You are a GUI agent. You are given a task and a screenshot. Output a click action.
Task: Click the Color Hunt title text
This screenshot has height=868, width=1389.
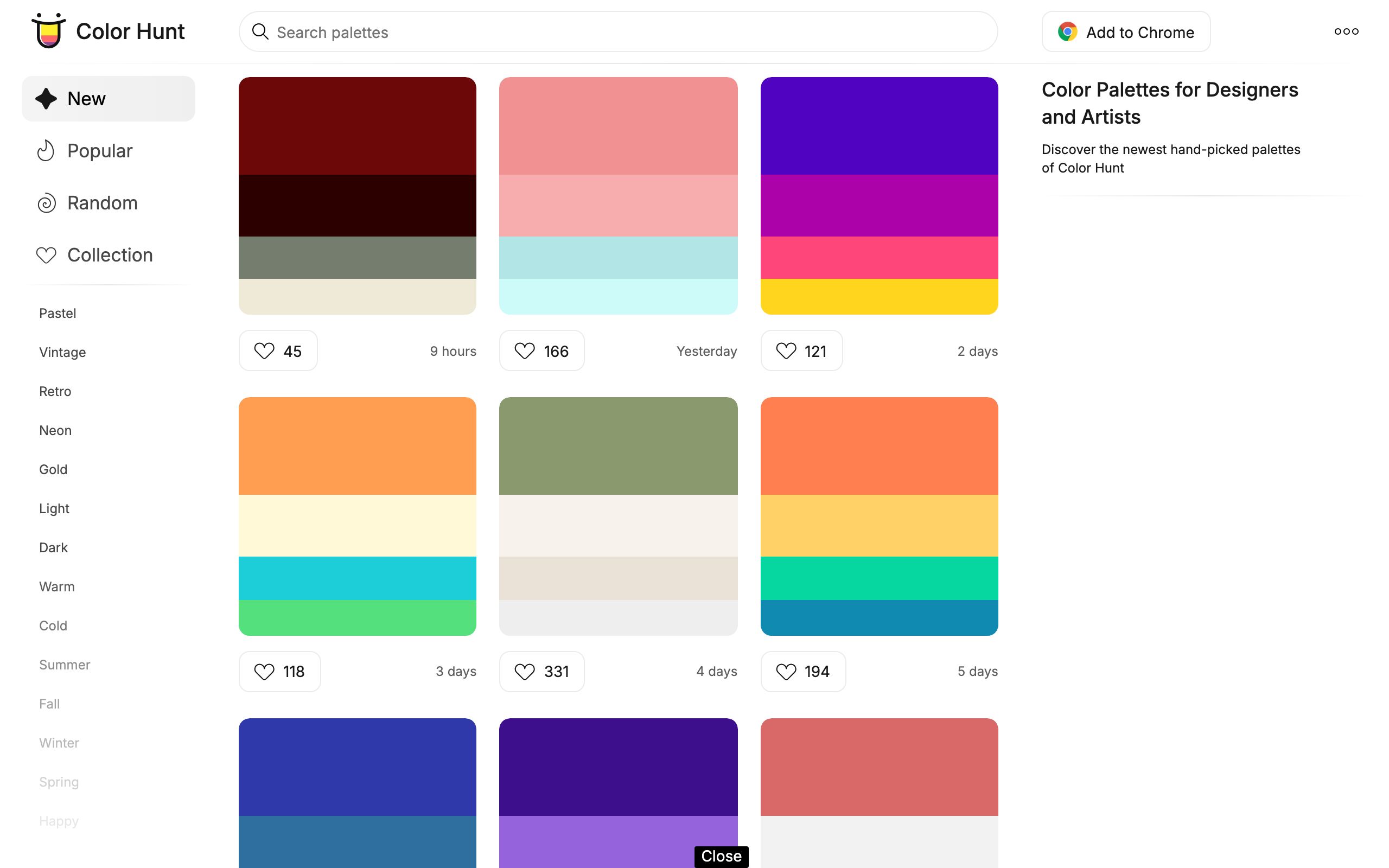click(x=130, y=31)
